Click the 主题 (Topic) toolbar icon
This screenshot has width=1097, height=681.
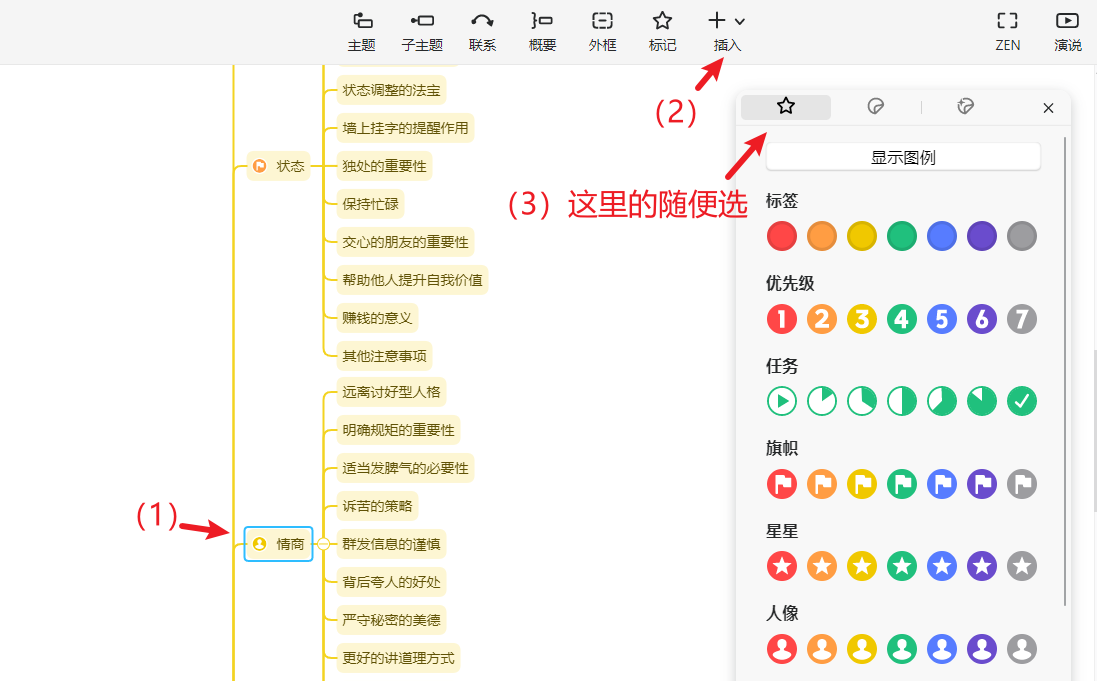point(361,31)
